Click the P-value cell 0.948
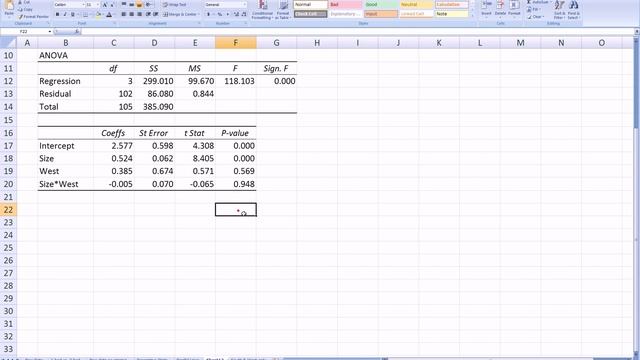 click(236, 184)
